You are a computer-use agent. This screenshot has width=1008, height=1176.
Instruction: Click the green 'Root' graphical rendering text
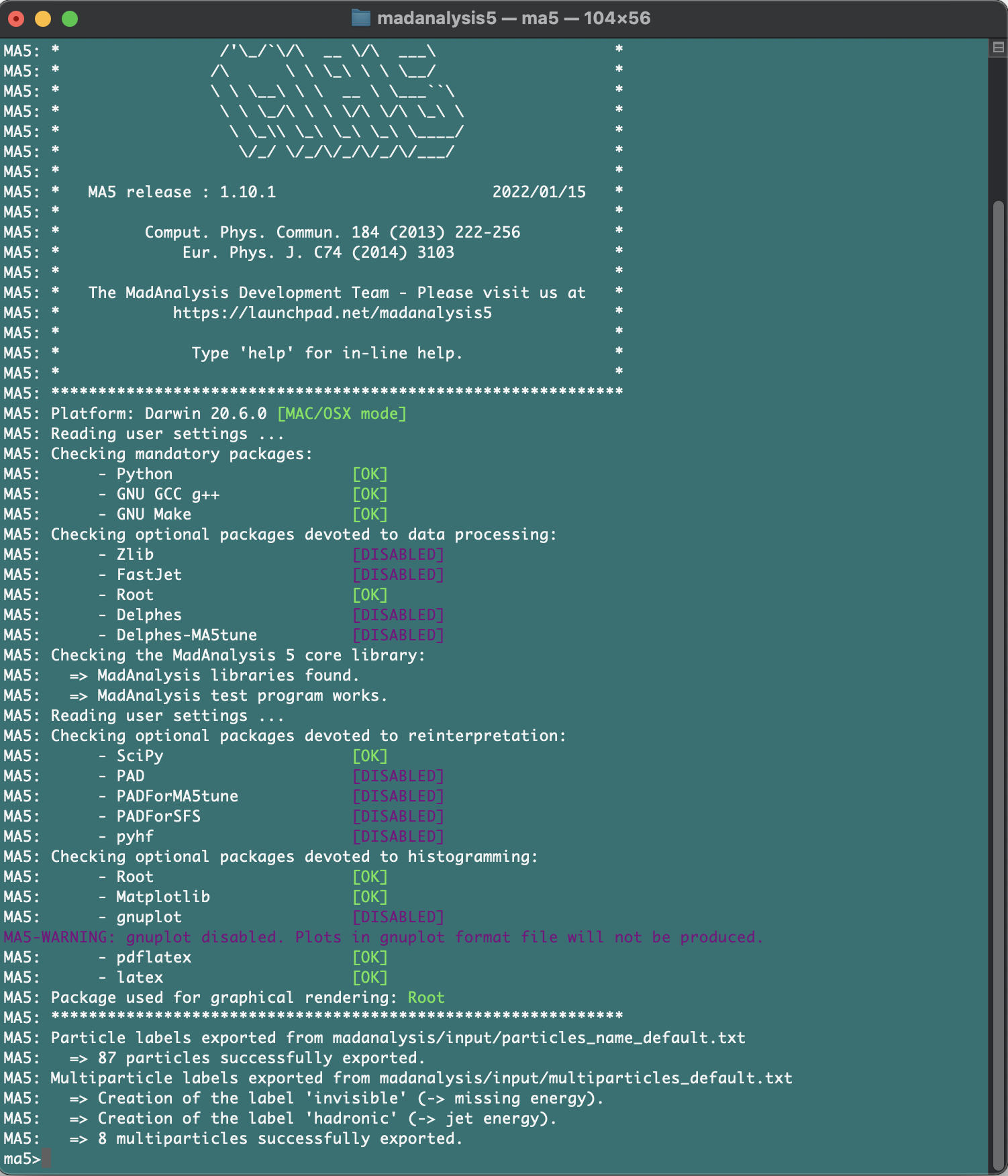tap(426, 997)
